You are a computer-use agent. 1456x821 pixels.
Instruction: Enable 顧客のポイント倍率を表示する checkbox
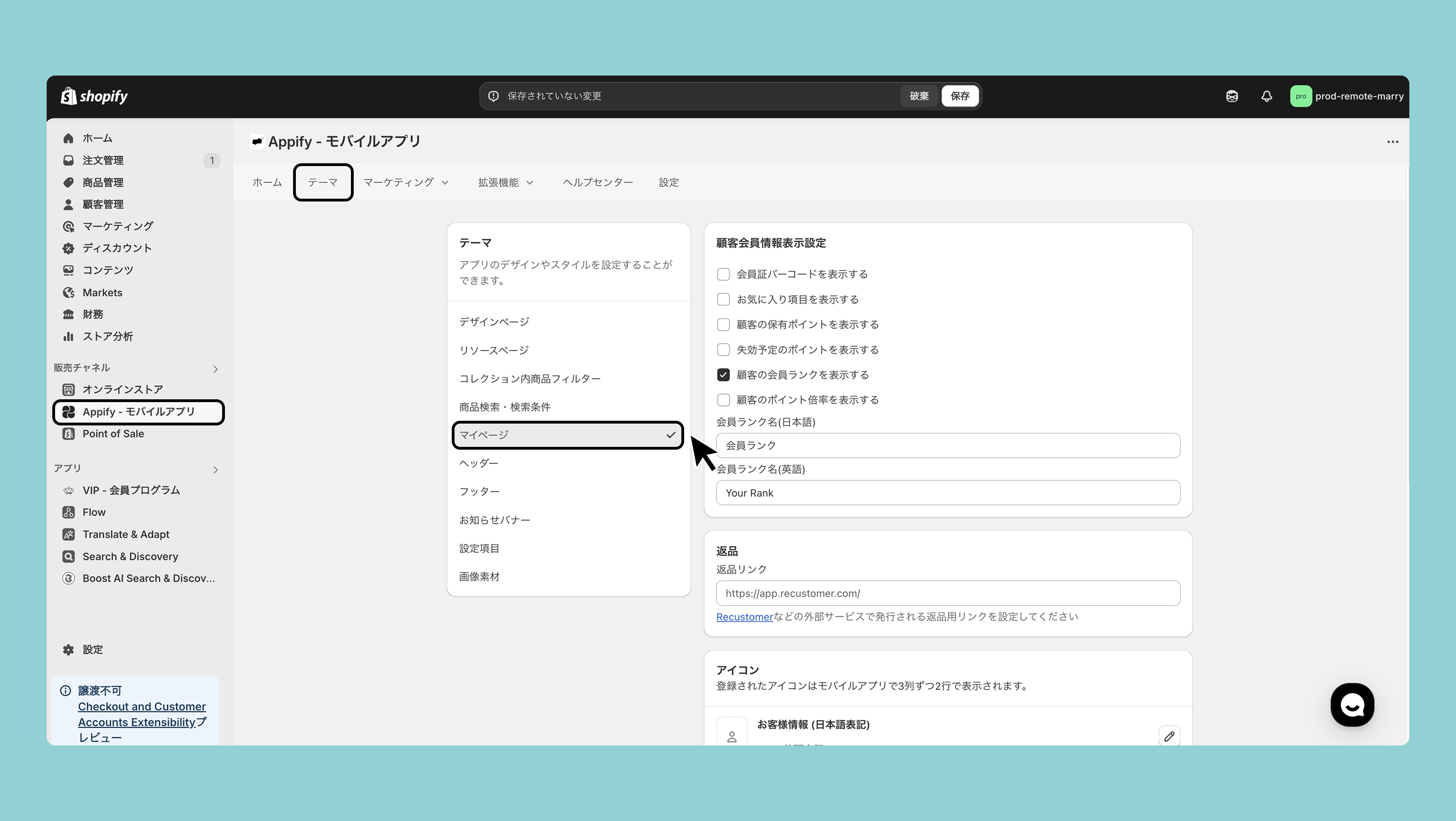point(723,399)
